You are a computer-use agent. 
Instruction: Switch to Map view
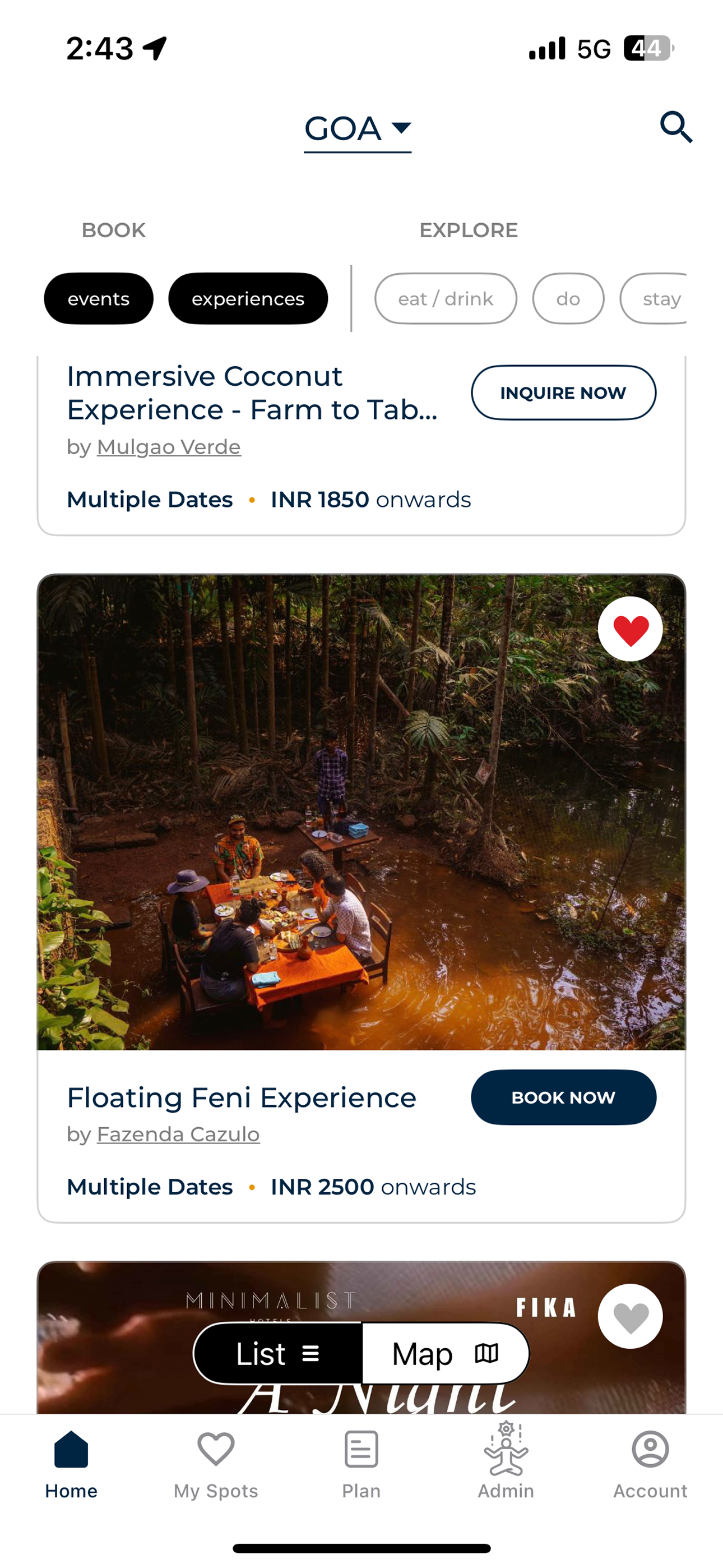click(446, 1353)
